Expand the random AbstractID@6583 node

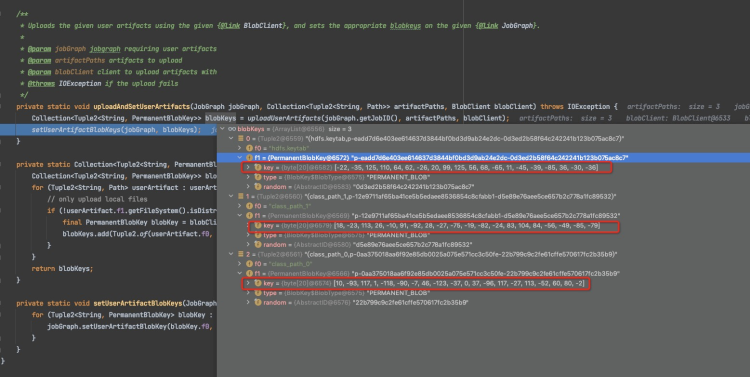click(x=248, y=187)
